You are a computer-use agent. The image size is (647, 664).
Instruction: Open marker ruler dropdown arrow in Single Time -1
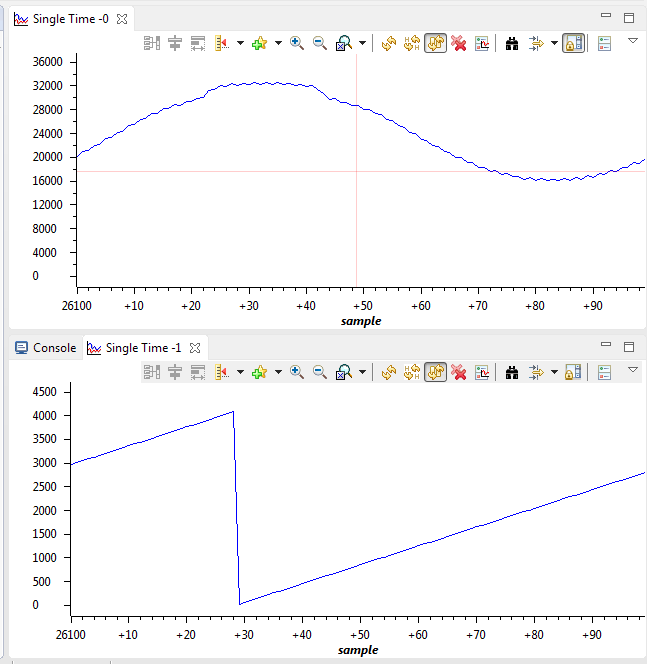(x=241, y=372)
